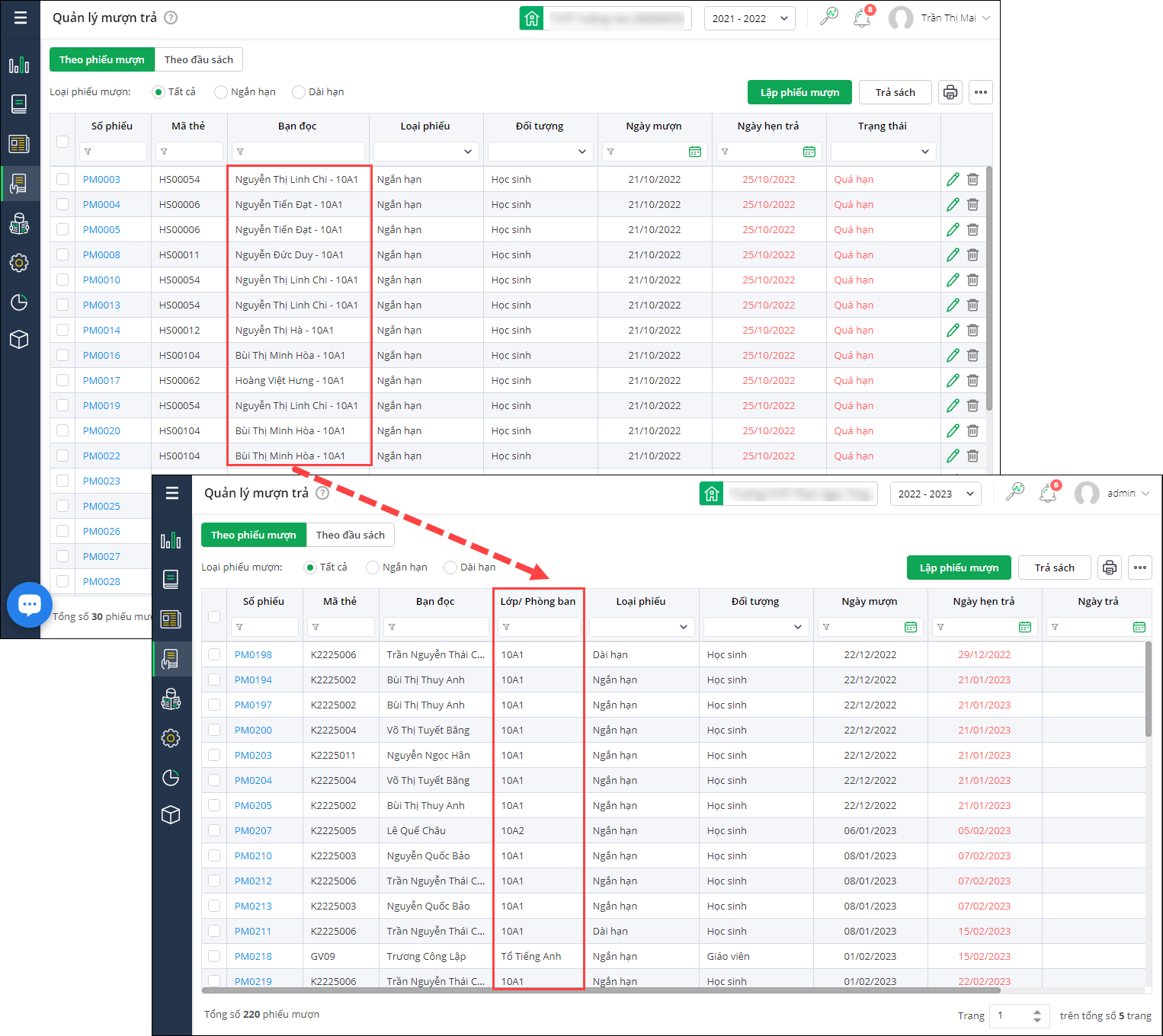This screenshot has height=1036, width=1163.
Task: Switch to the 'Theo đầu sách' tab in the front window
Action: (x=351, y=535)
